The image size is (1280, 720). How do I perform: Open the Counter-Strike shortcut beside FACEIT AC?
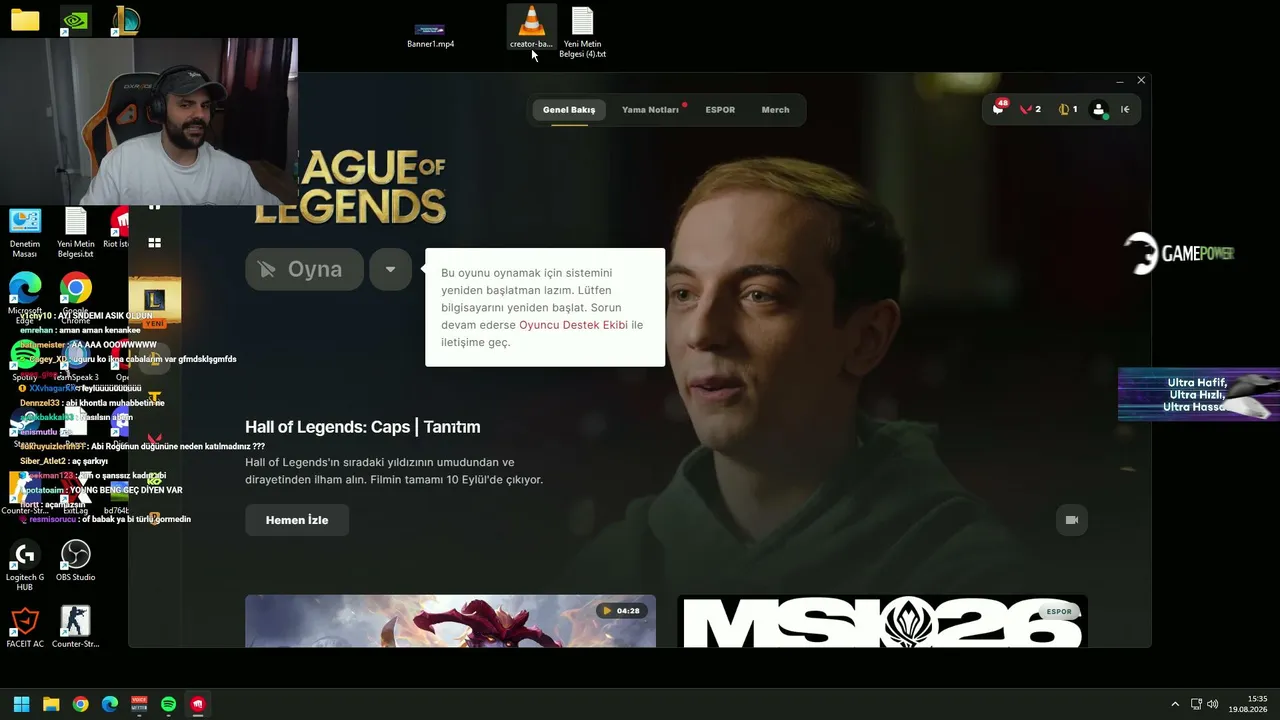pyautogui.click(x=75, y=627)
